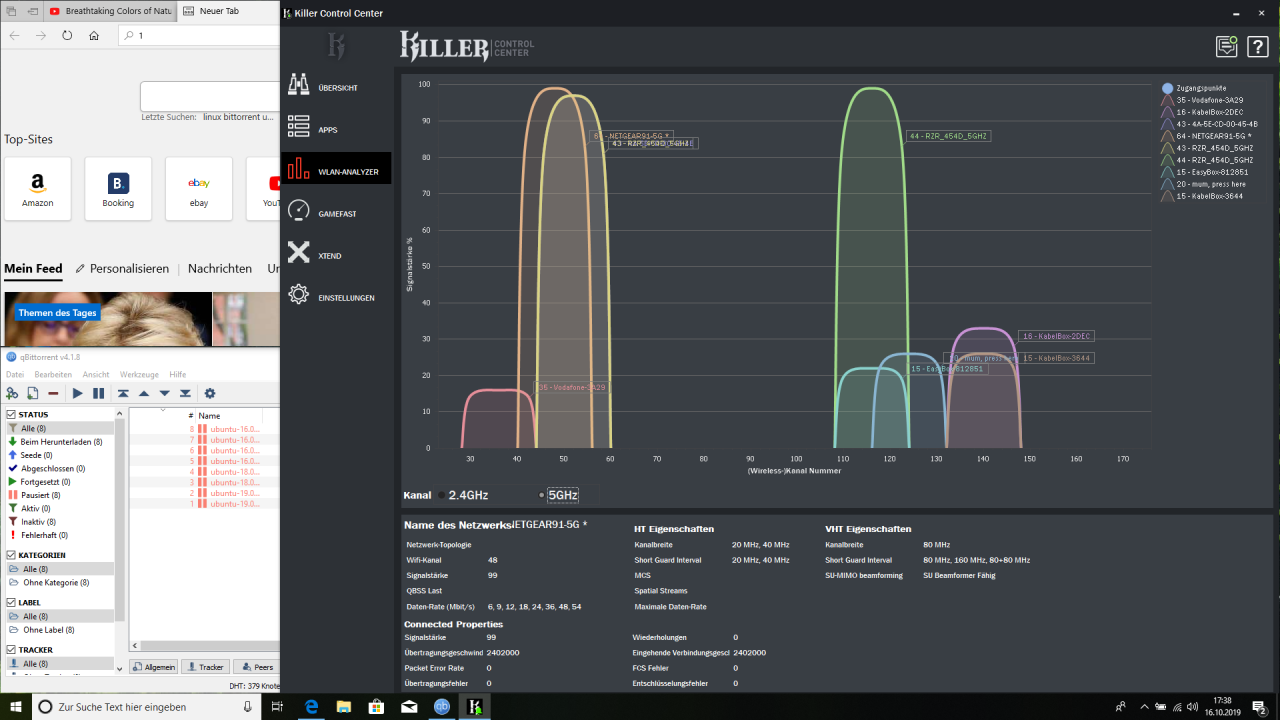The height and width of the screenshot is (720, 1280).
Task: Switch to Breathtaking Colors browser tab
Action: click(x=112, y=12)
